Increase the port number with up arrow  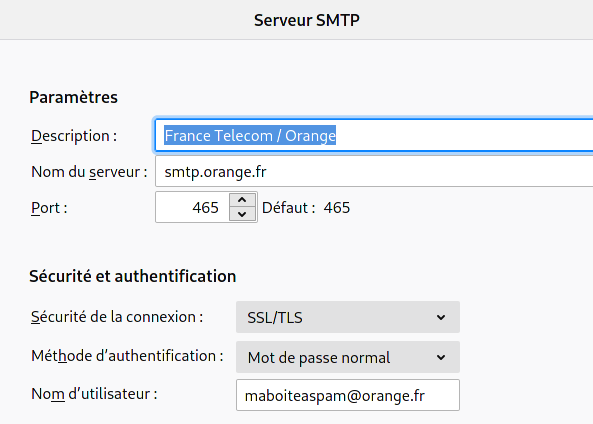(x=242, y=200)
